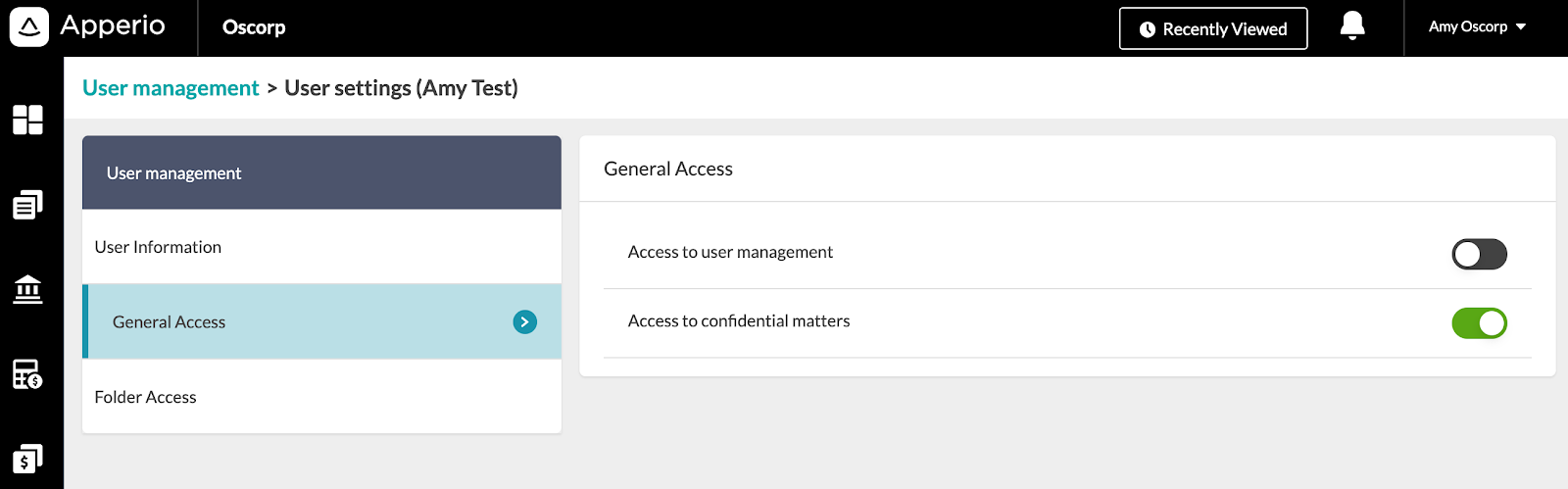Open the documents icon in sidebar
1568x489 pixels.
tap(27, 205)
